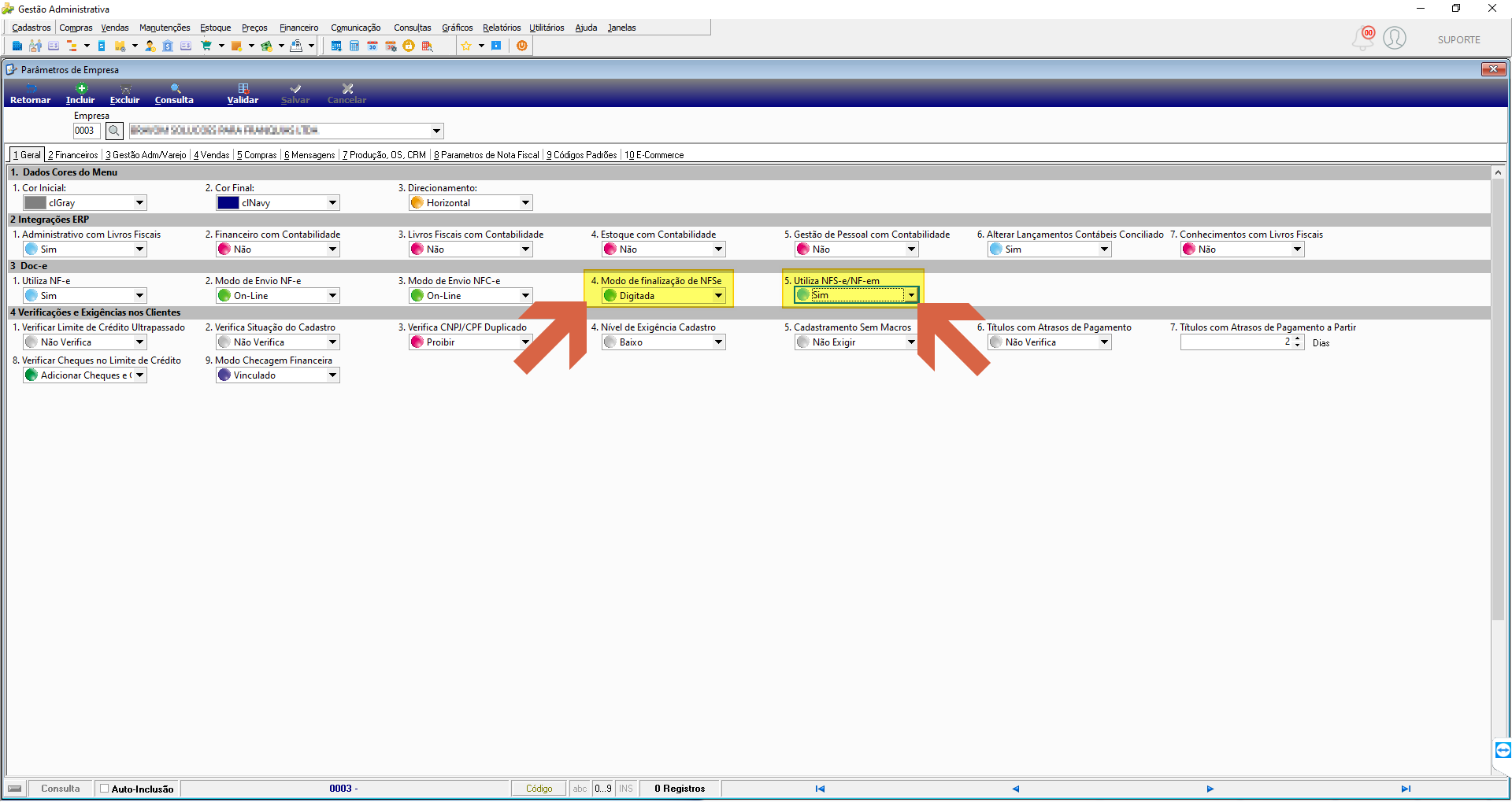This screenshot has width=1512, height=802.
Task: Click the Excluir button
Action: 124,94
